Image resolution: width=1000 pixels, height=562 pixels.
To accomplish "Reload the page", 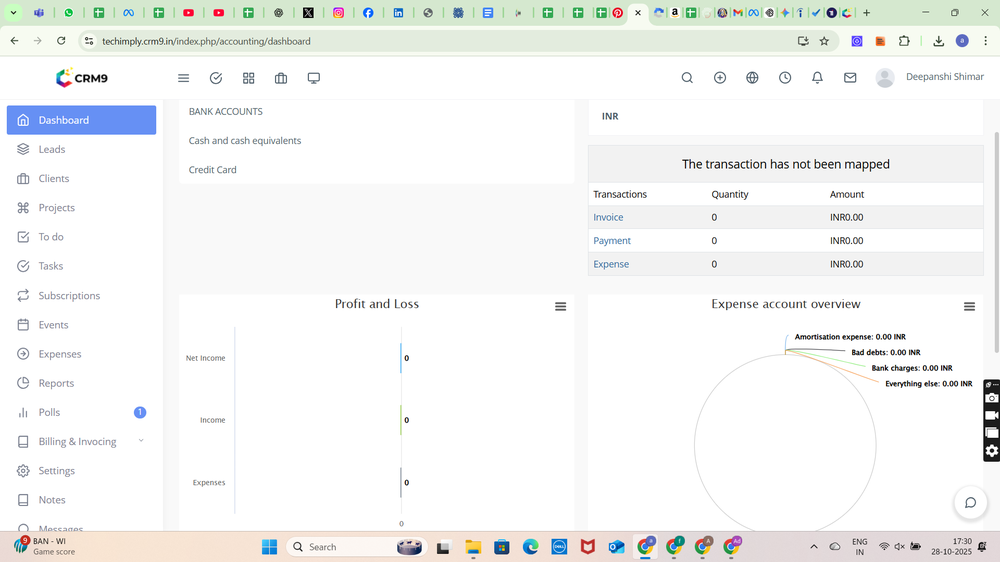I will (61, 41).
